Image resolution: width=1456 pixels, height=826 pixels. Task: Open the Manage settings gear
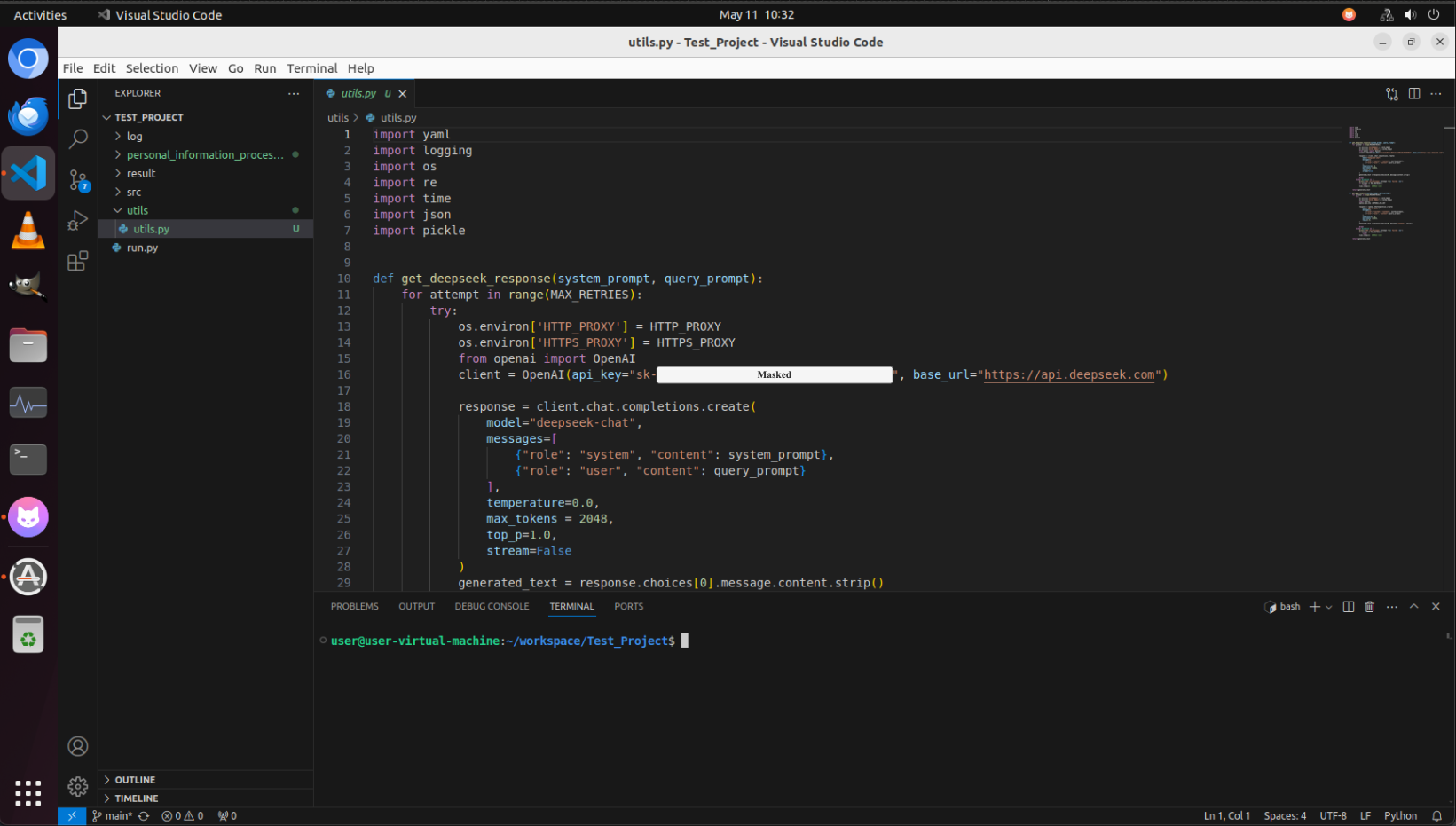pyautogui.click(x=78, y=786)
